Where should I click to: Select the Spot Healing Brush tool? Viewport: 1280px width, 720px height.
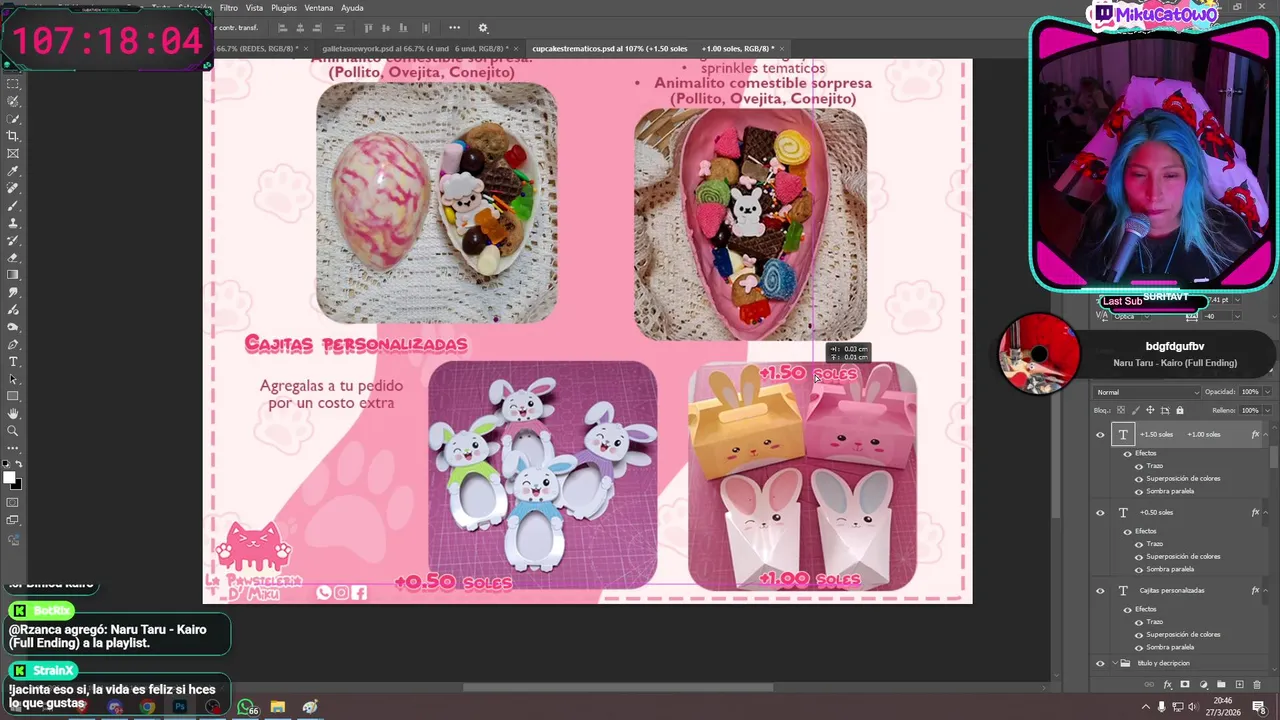tap(13, 188)
